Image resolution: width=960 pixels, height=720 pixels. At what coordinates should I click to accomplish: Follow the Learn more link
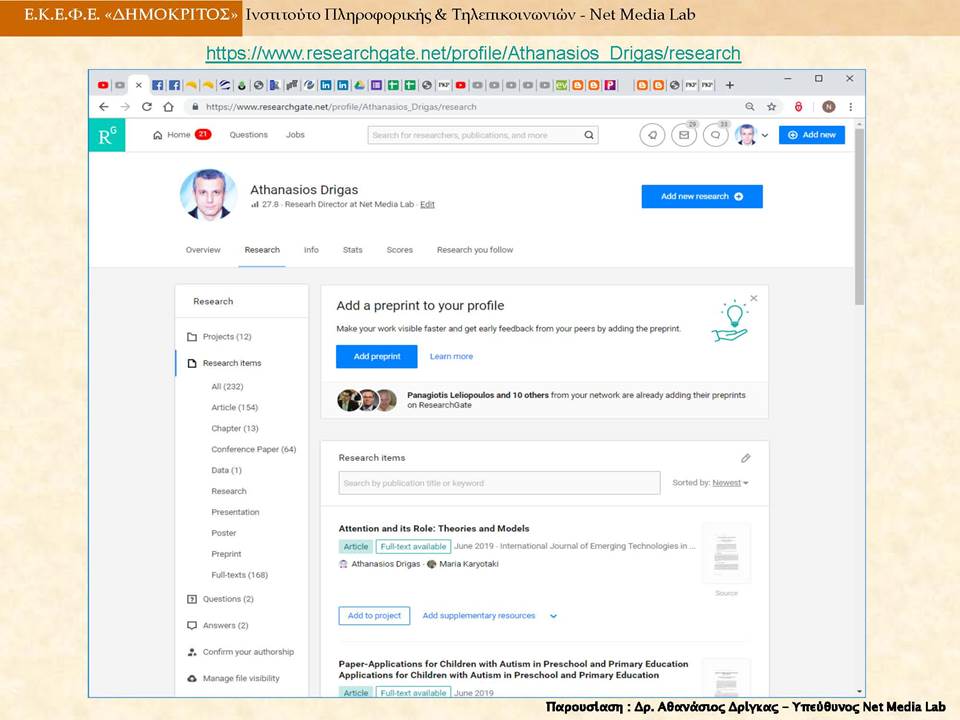451,356
